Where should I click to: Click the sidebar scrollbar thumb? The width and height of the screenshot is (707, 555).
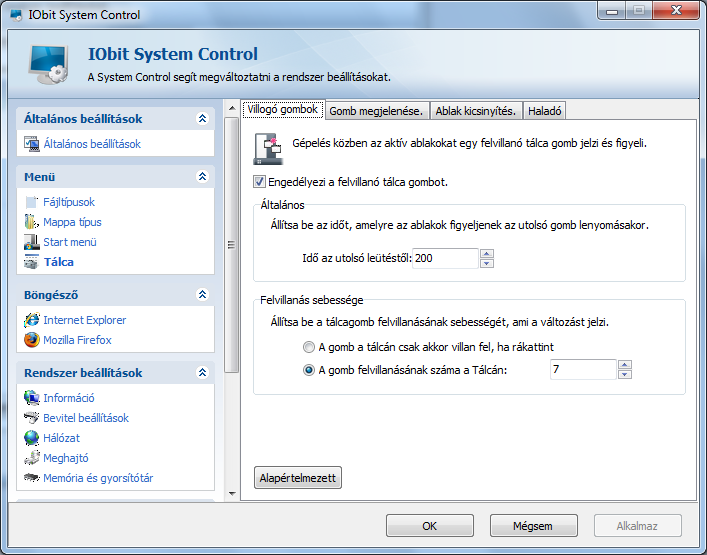tap(231, 245)
